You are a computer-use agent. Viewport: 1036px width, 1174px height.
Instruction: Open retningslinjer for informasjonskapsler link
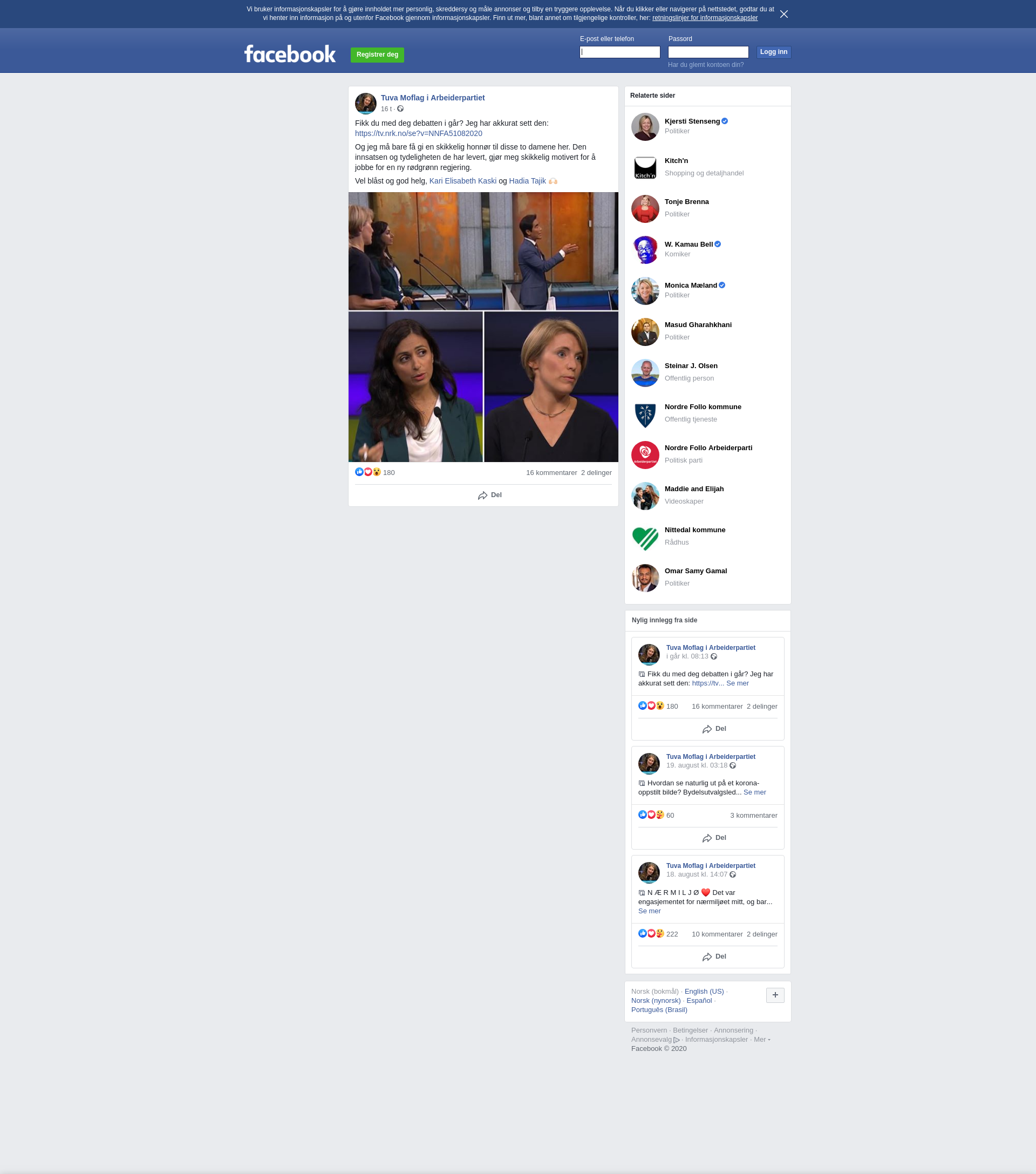(705, 18)
